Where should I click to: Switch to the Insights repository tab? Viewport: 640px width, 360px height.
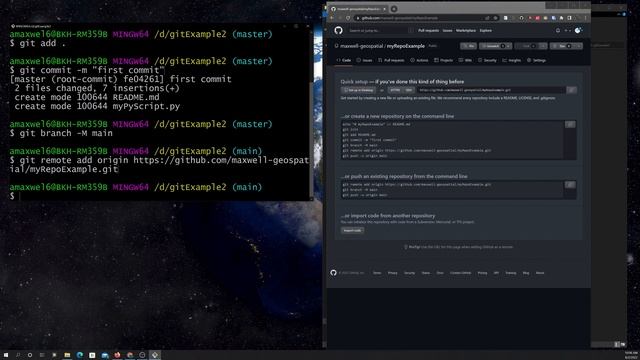coord(512,60)
